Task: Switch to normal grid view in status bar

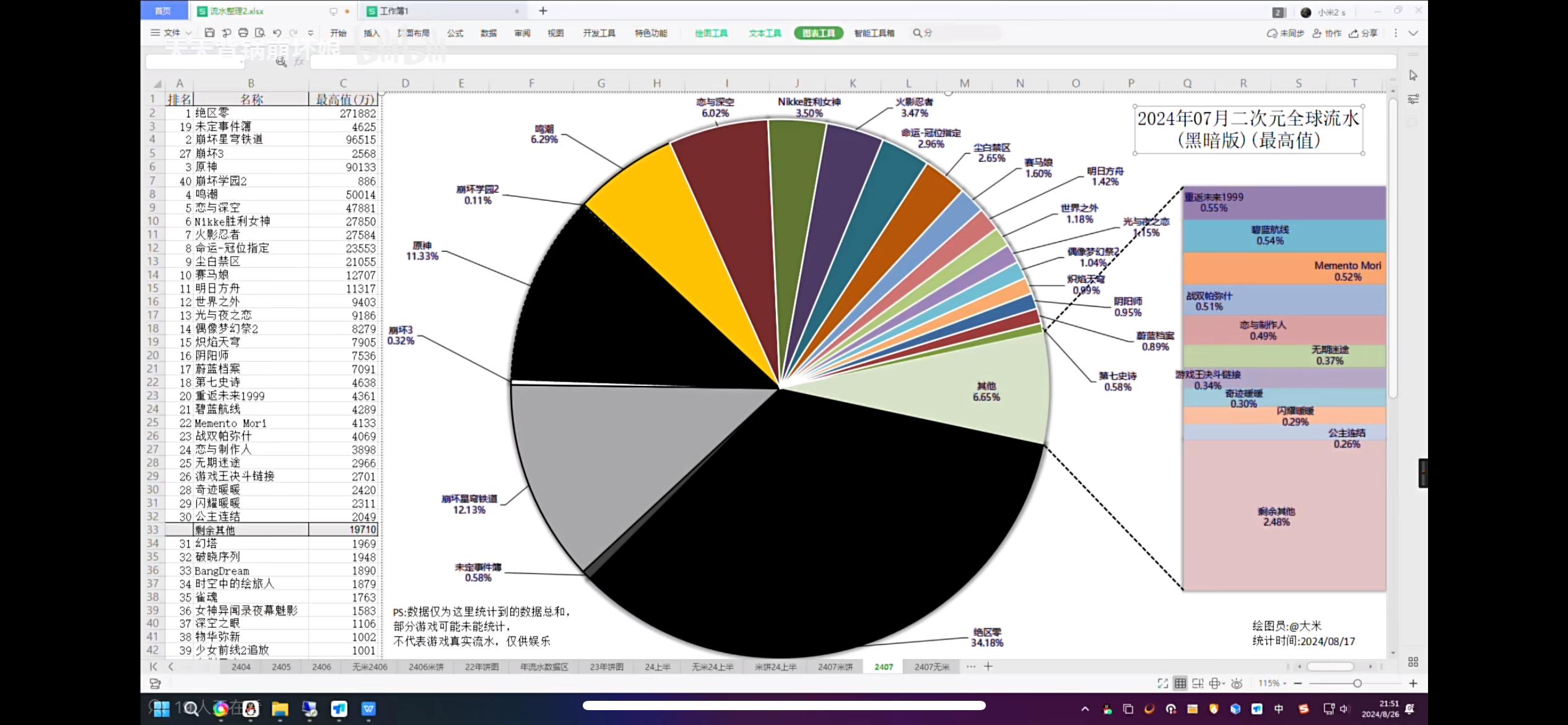Action: [1180, 683]
